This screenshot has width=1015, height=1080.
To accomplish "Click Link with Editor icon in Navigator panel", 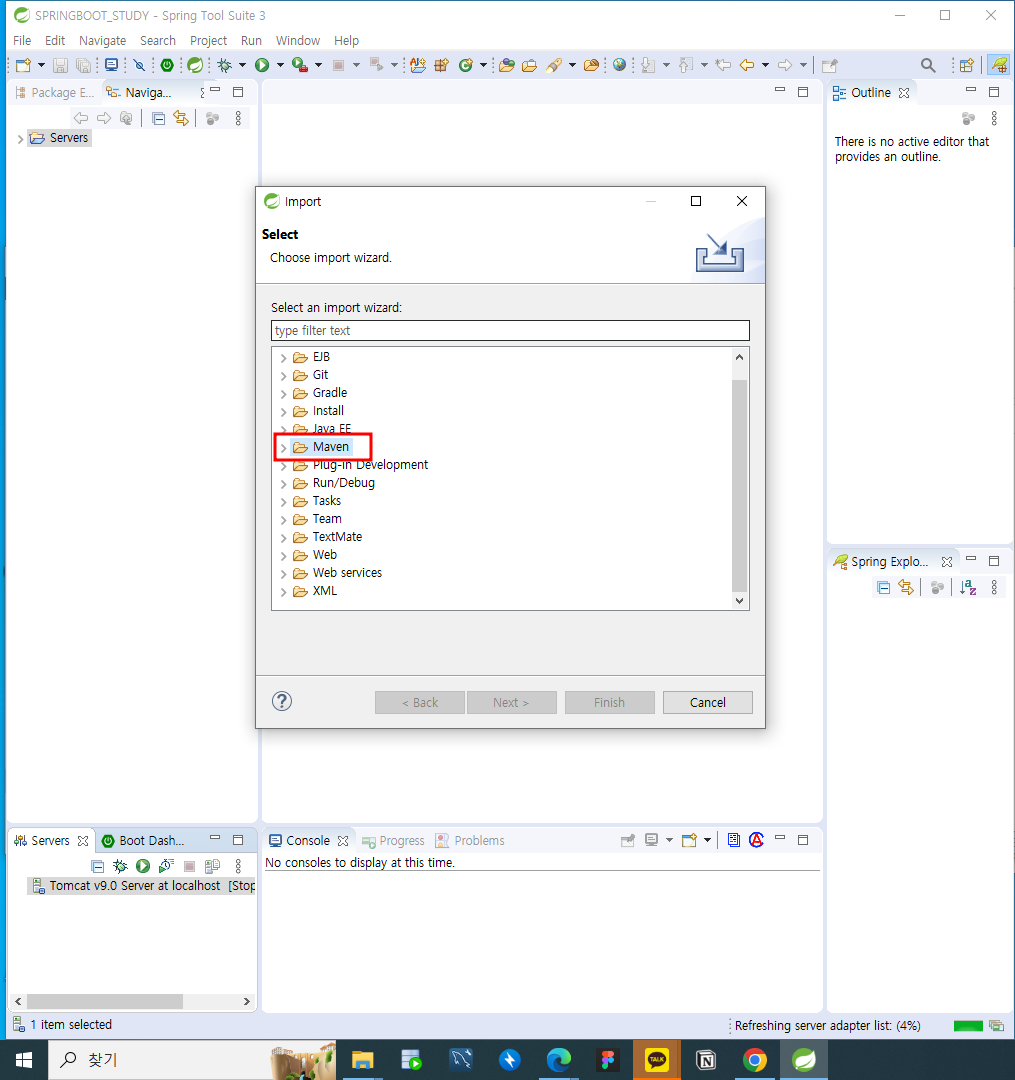I will click(x=181, y=118).
